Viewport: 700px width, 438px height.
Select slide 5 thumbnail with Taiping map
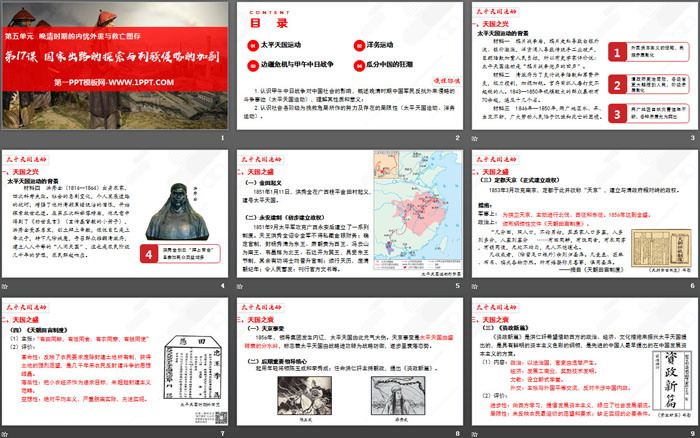[x=350, y=213]
